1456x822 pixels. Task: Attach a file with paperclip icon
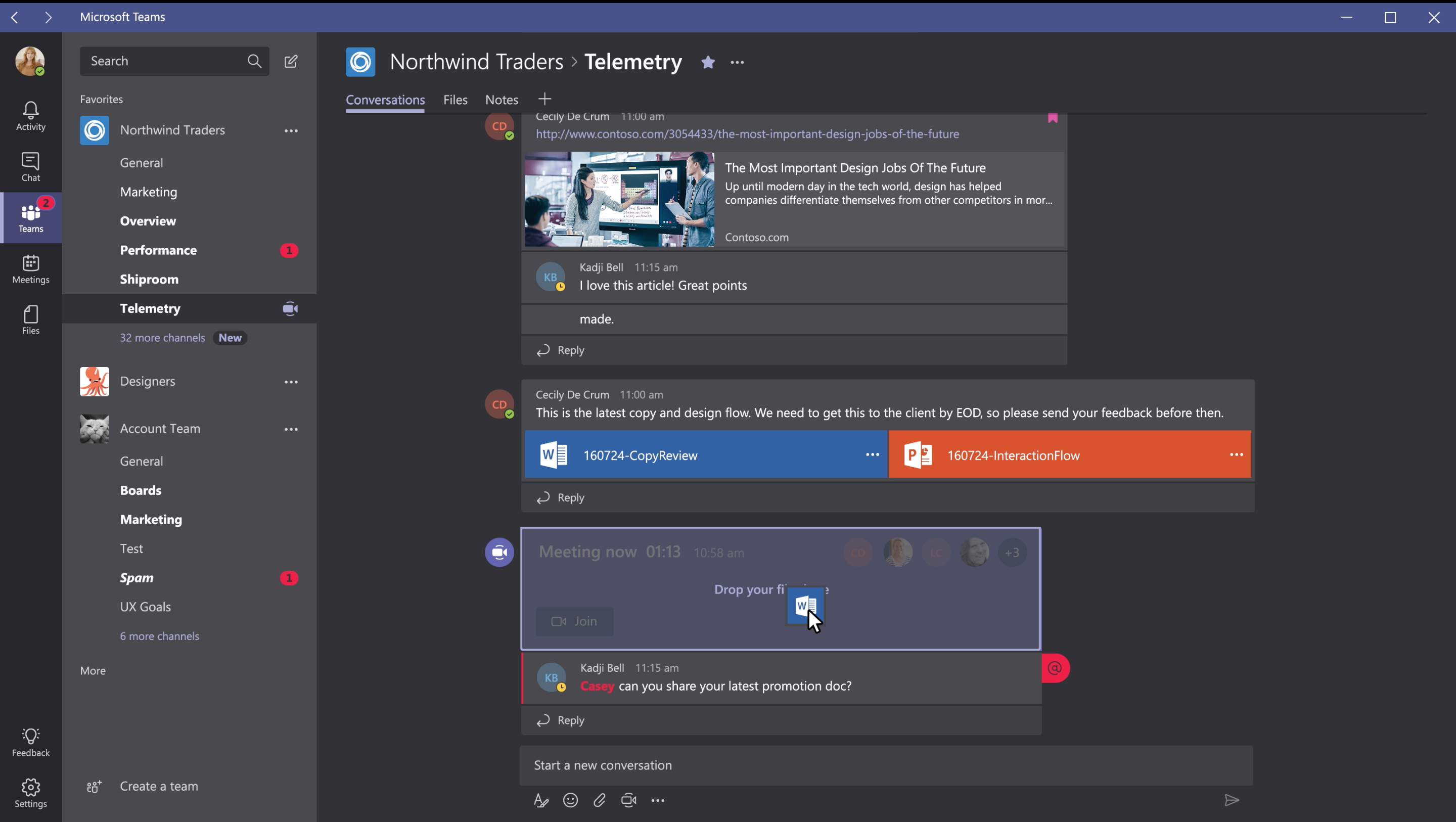pos(600,800)
